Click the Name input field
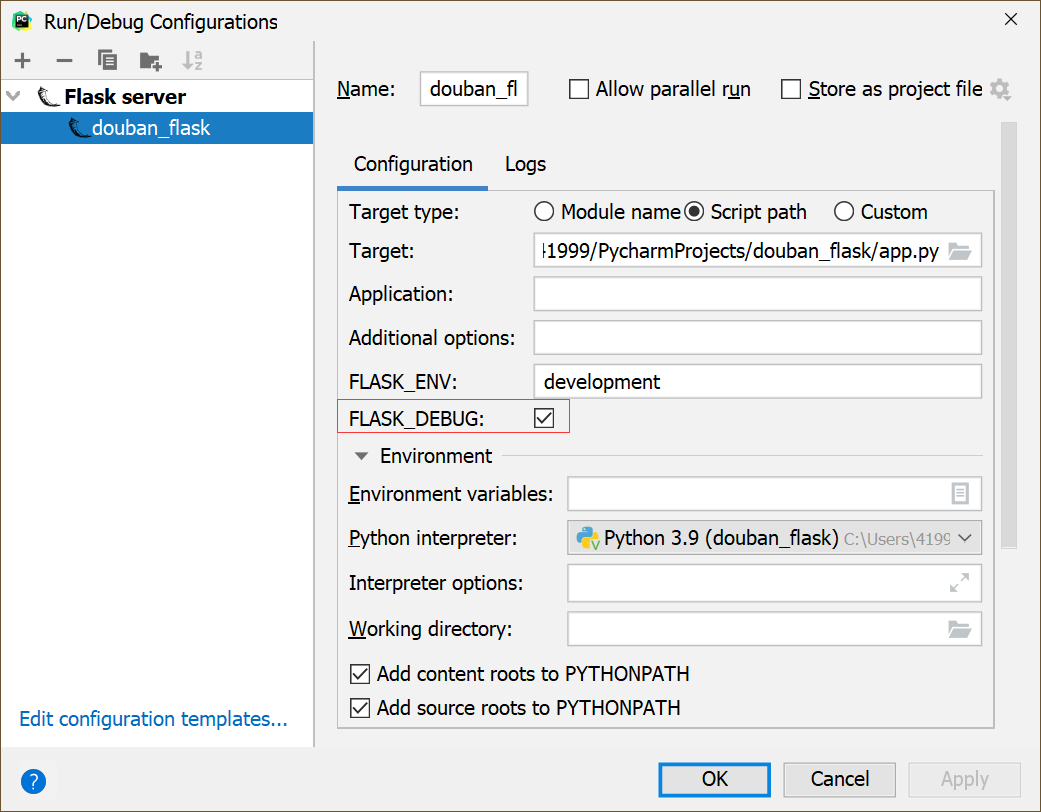The height and width of the screenshot is (812, 1041). (x=474, y=89)
